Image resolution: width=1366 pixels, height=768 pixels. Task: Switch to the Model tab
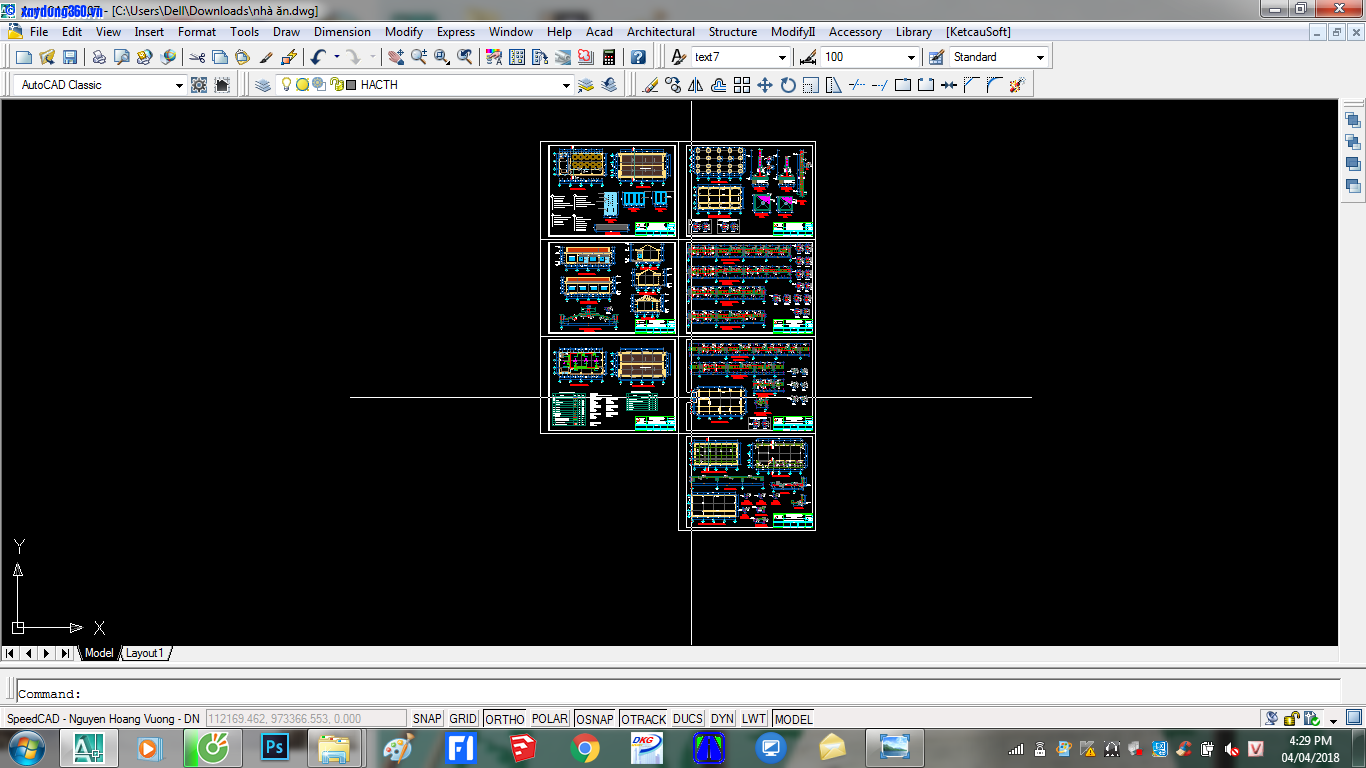coord(99,653)
